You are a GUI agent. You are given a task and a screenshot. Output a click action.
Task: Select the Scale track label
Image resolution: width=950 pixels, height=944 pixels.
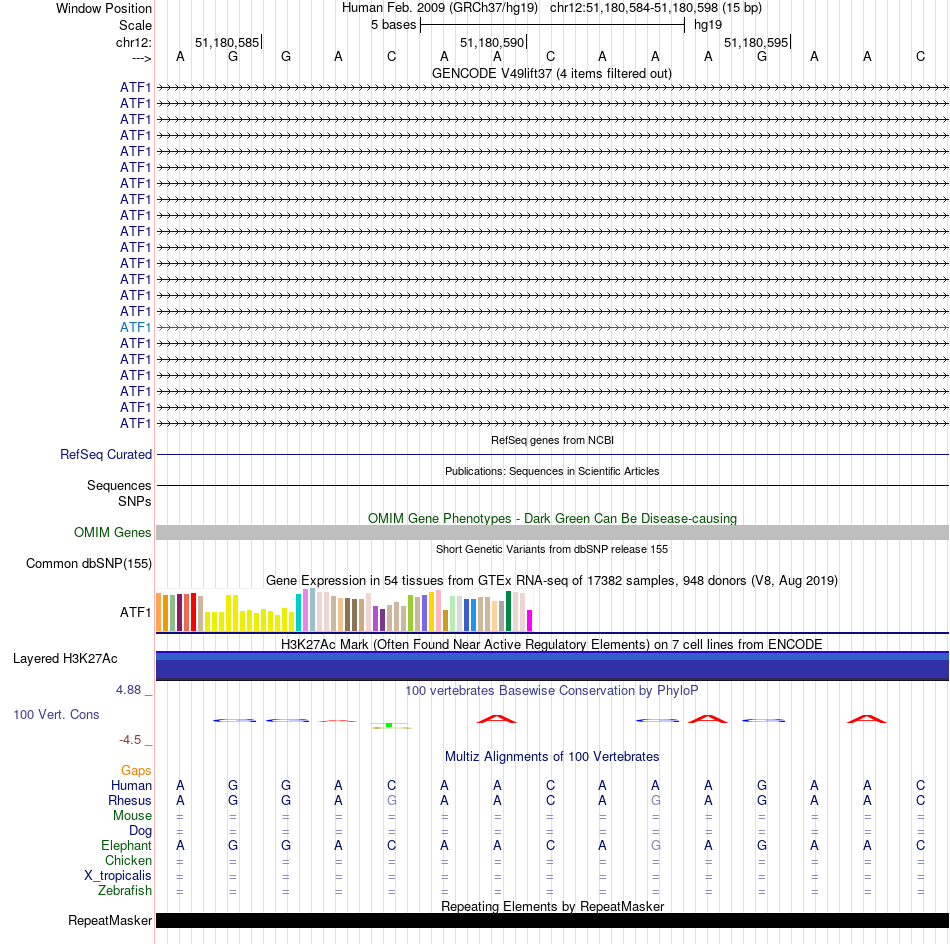pos(135,25)
